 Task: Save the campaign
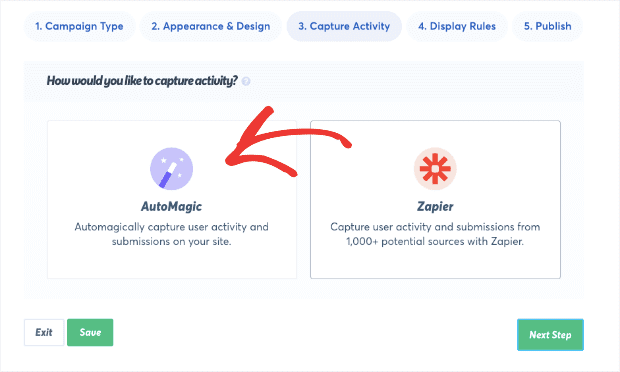[x=90, y=332]
